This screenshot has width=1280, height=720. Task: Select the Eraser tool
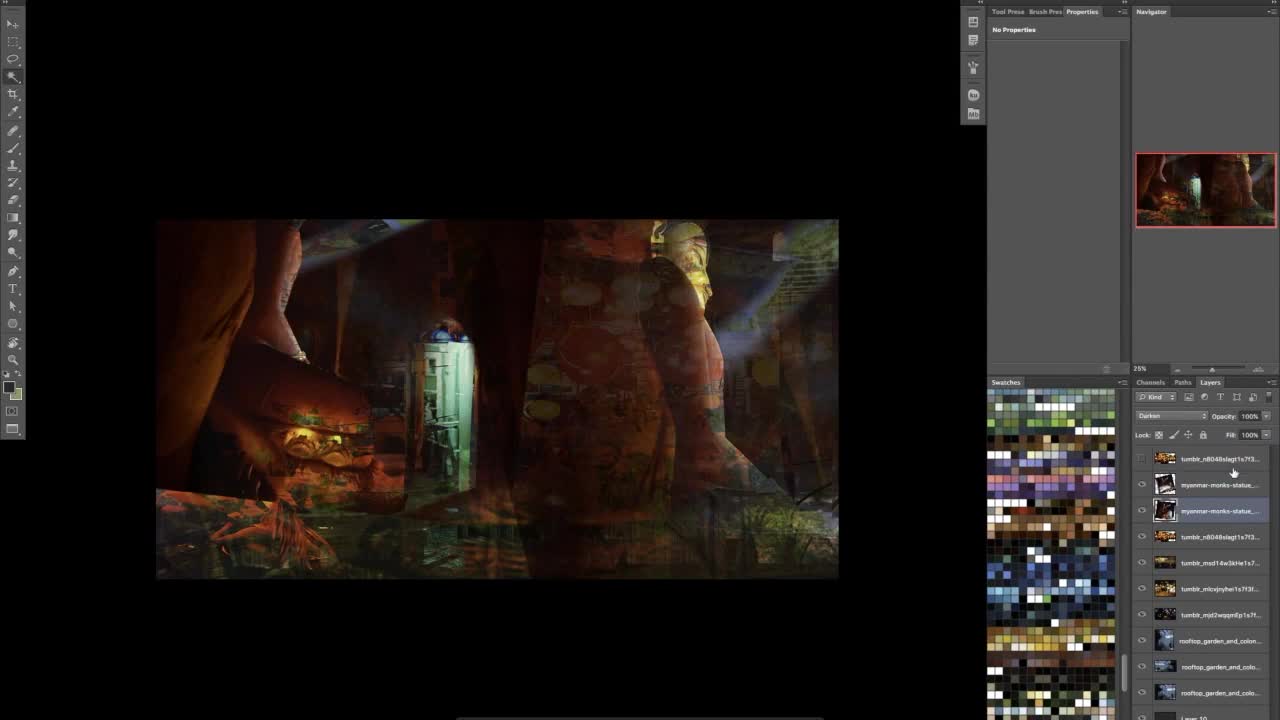[13, 200]
